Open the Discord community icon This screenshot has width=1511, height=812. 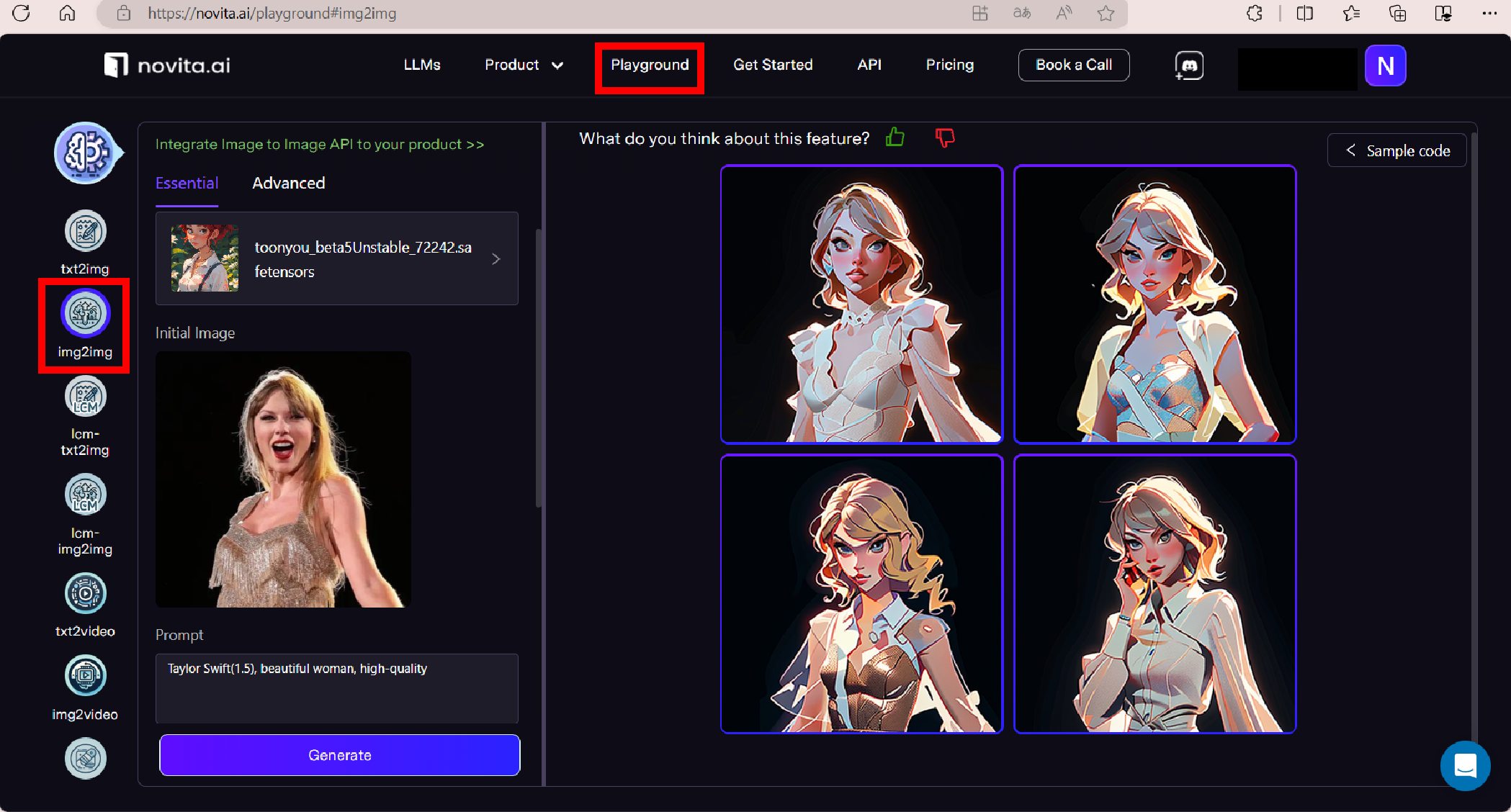(1189, 66)
